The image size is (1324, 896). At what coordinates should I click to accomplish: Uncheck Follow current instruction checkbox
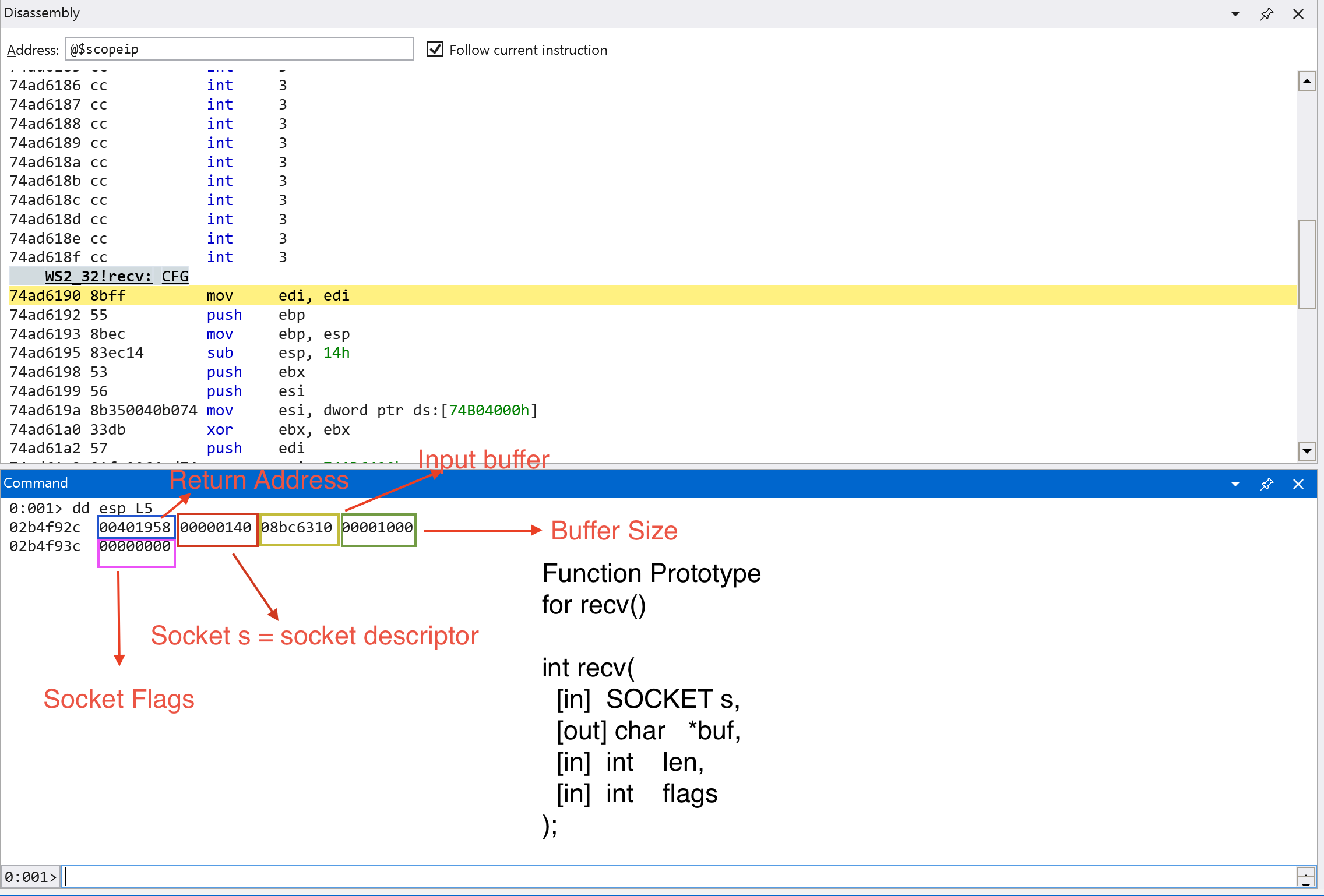click(435, 49)
